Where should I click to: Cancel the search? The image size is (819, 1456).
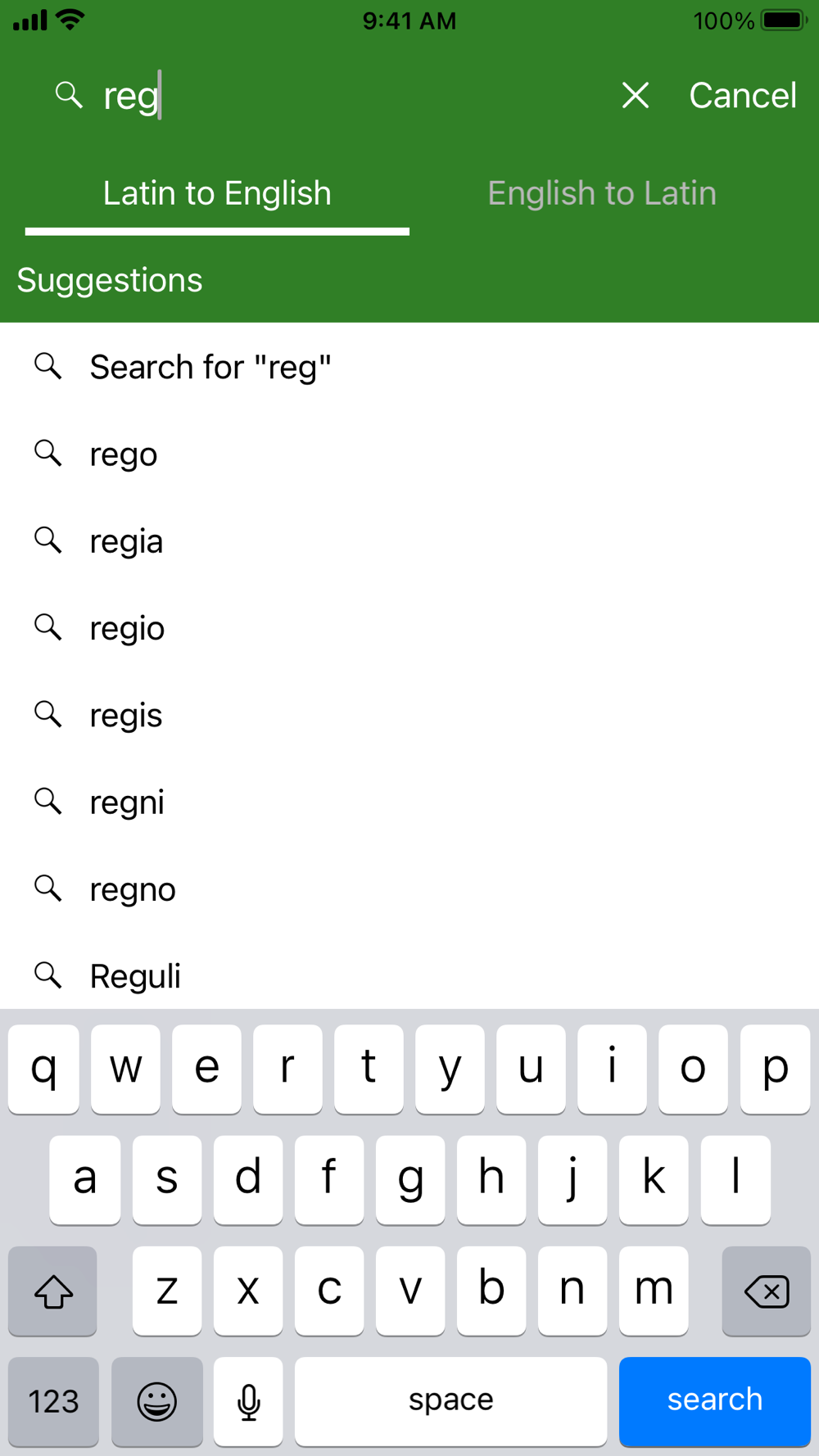742,96
